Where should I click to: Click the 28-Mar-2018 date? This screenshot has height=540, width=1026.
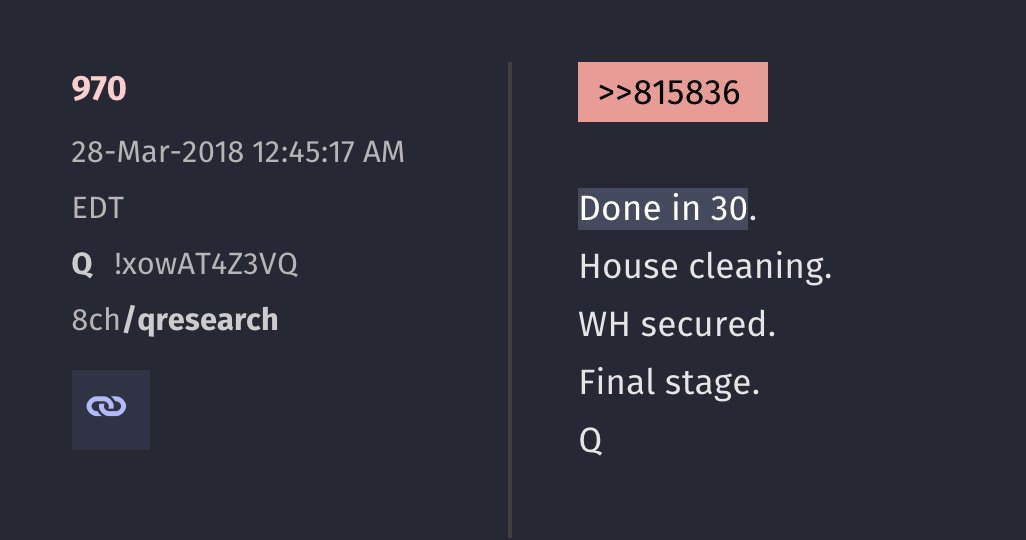click(x=157, y=152)
